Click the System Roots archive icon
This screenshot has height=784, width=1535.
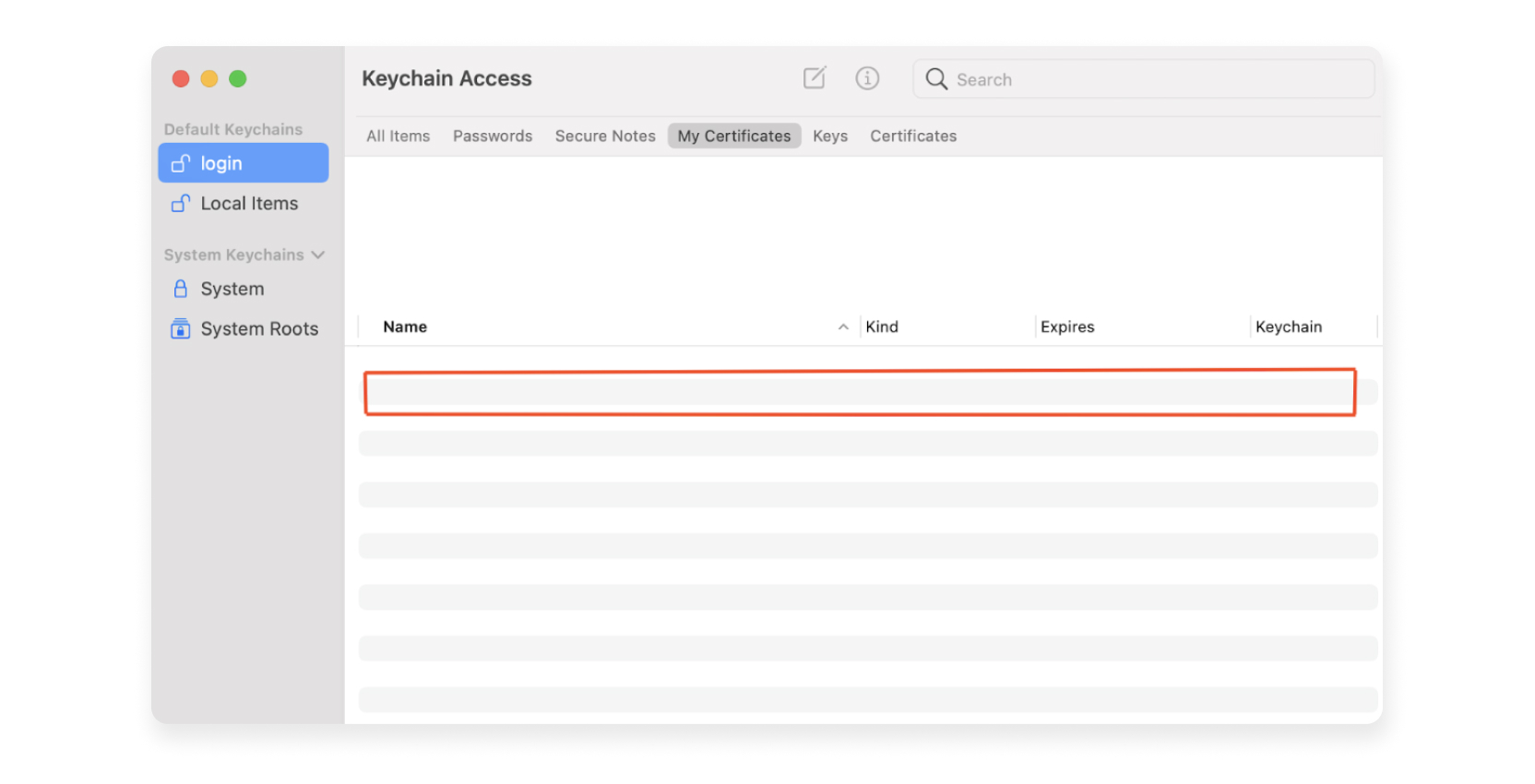coord(181,329)
